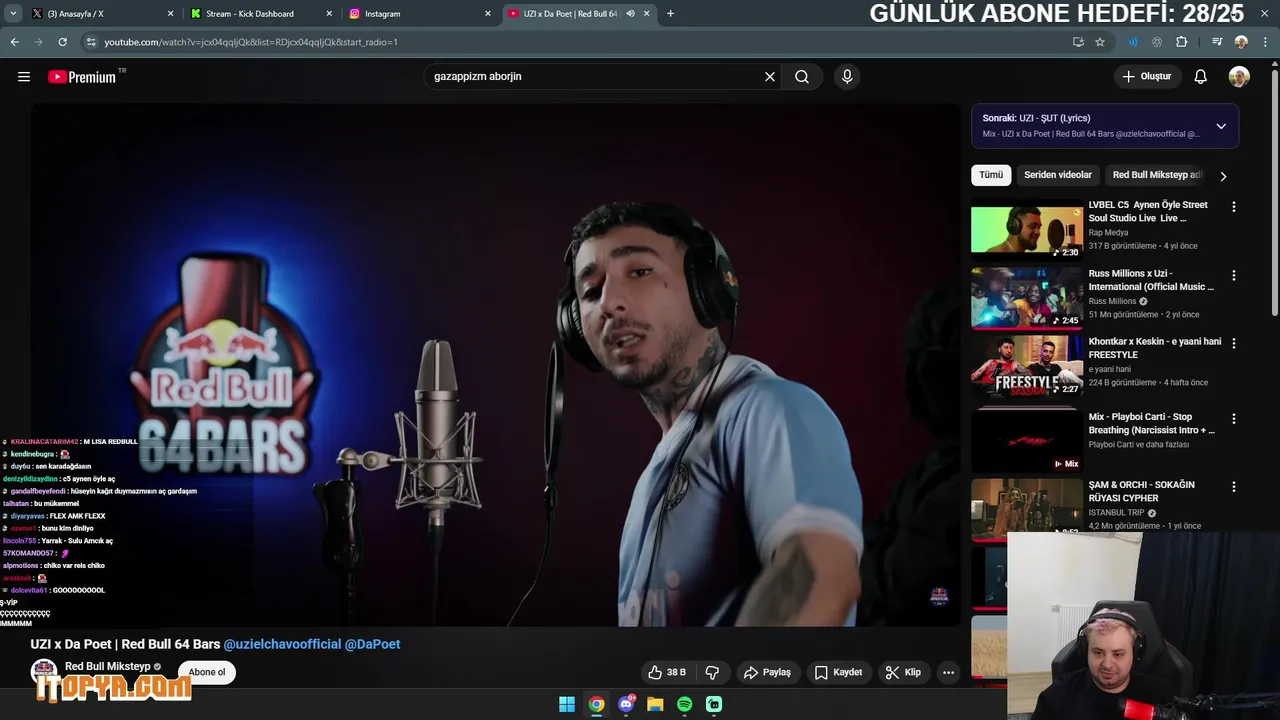
Task: Open more actions ellipsis under video
Action: (x=948, y=672)
